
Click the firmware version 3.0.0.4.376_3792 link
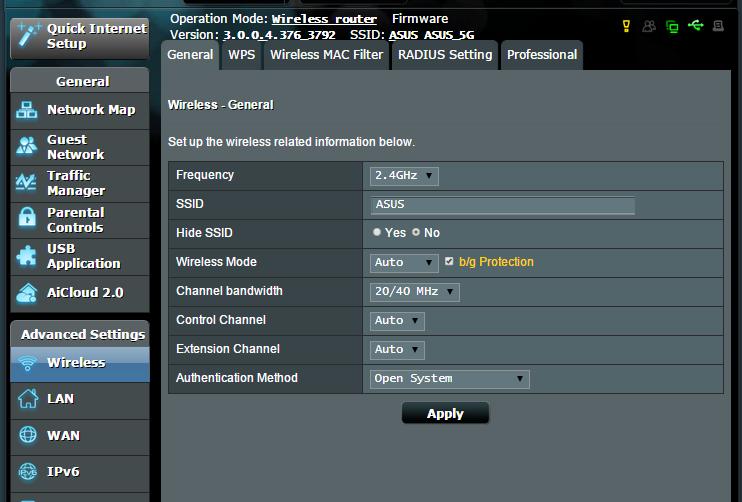[x=279, y=35]
